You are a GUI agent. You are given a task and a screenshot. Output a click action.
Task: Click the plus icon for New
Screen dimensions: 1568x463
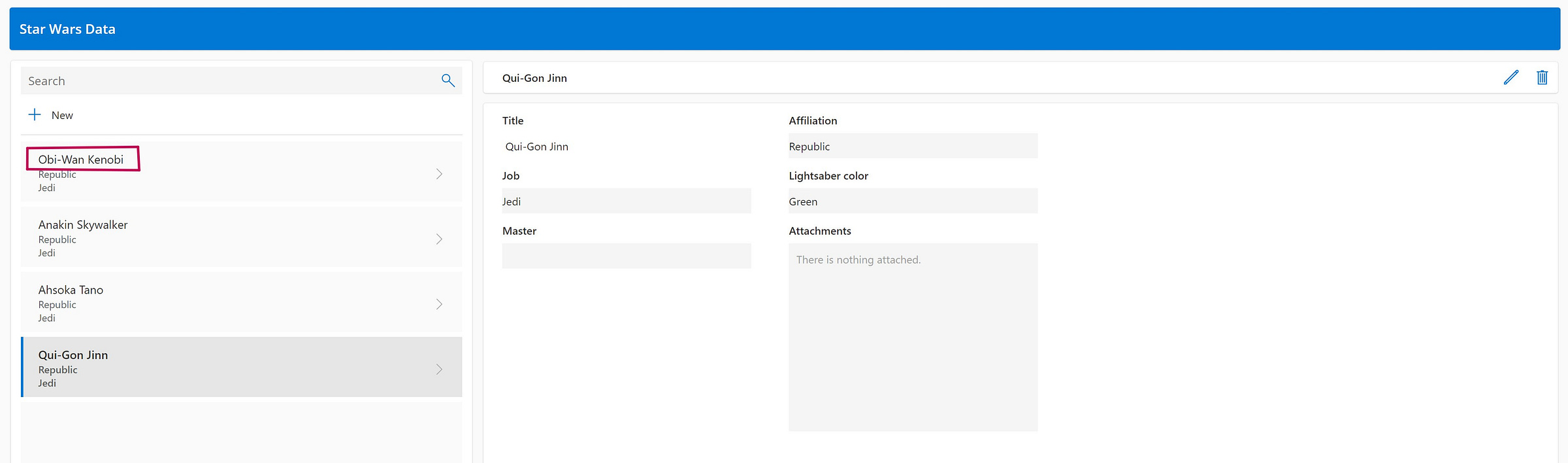[x=35, y=114]
